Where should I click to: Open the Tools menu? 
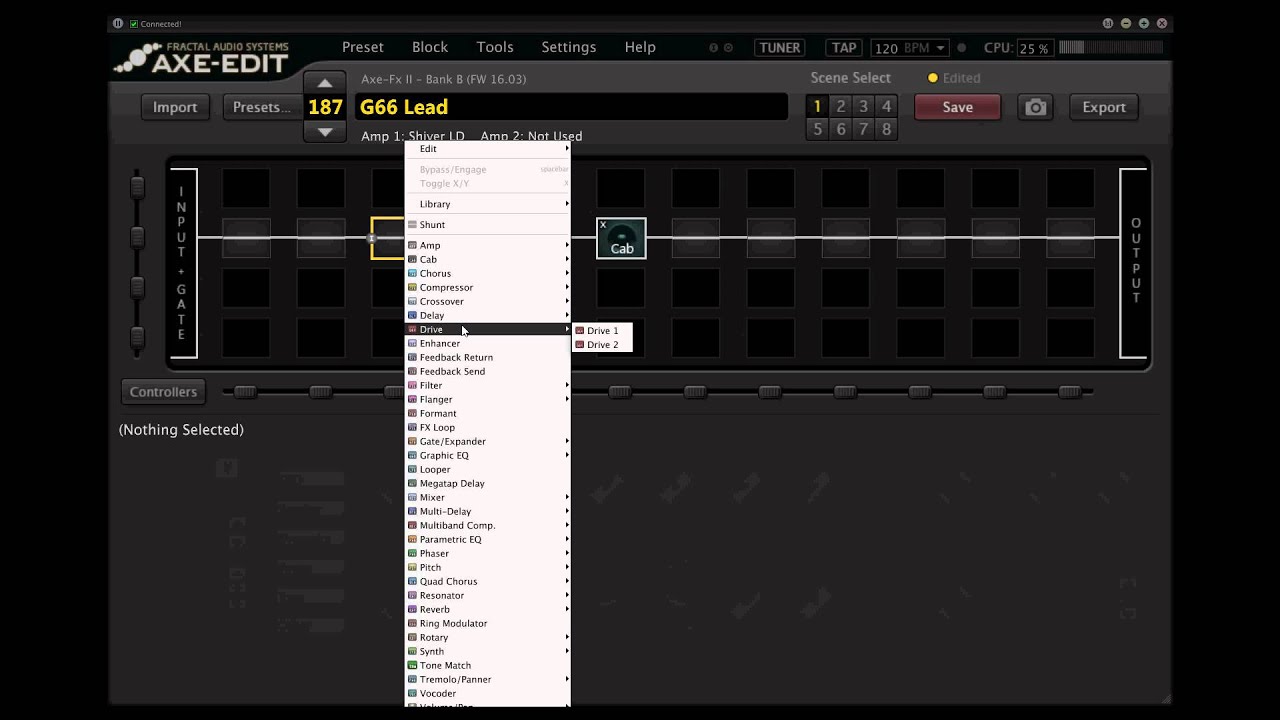(x=495, y=47)
